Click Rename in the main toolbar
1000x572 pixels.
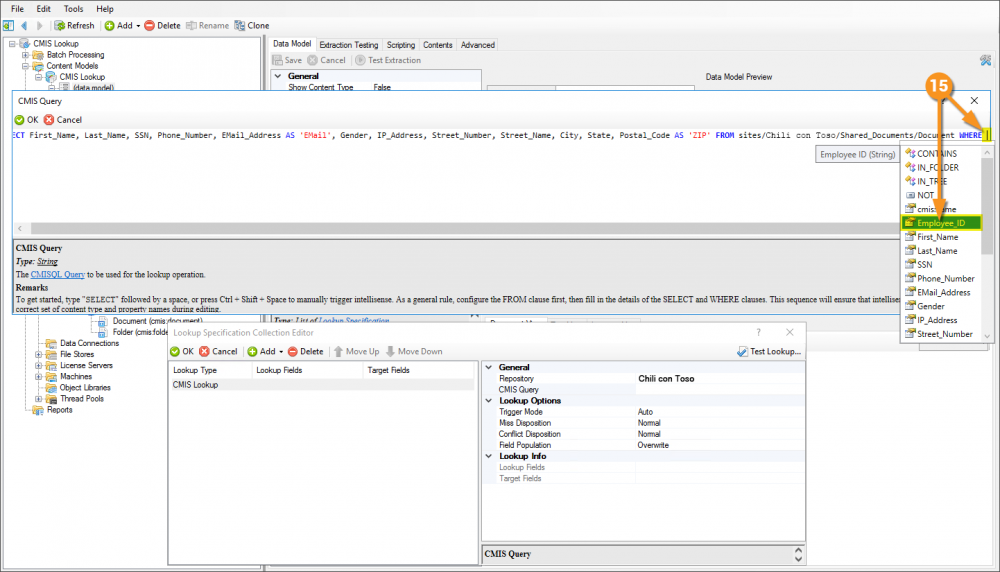point(207,26)
